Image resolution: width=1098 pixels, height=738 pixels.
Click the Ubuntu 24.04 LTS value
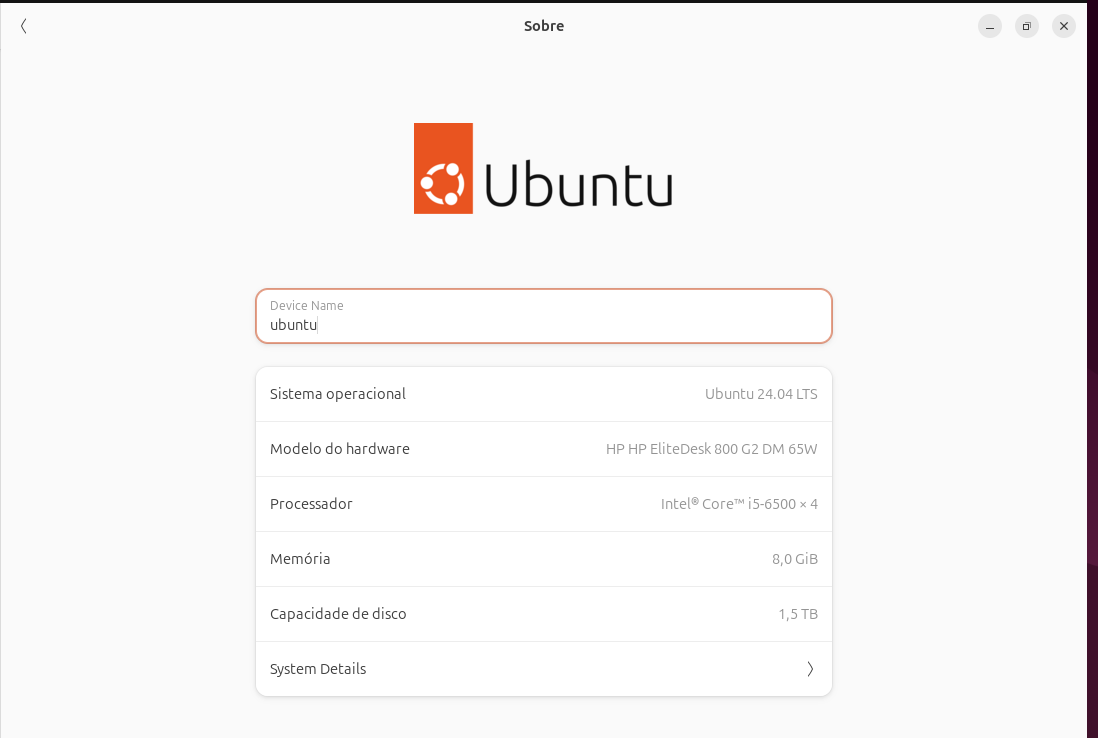[x=761, y=394]
